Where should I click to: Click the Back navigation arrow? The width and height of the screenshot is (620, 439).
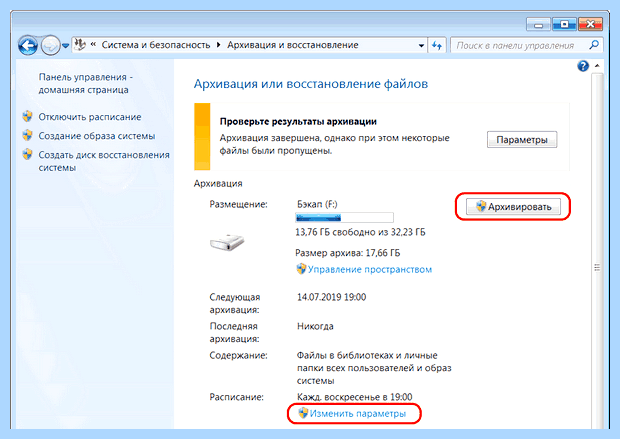tap(28, 45)
